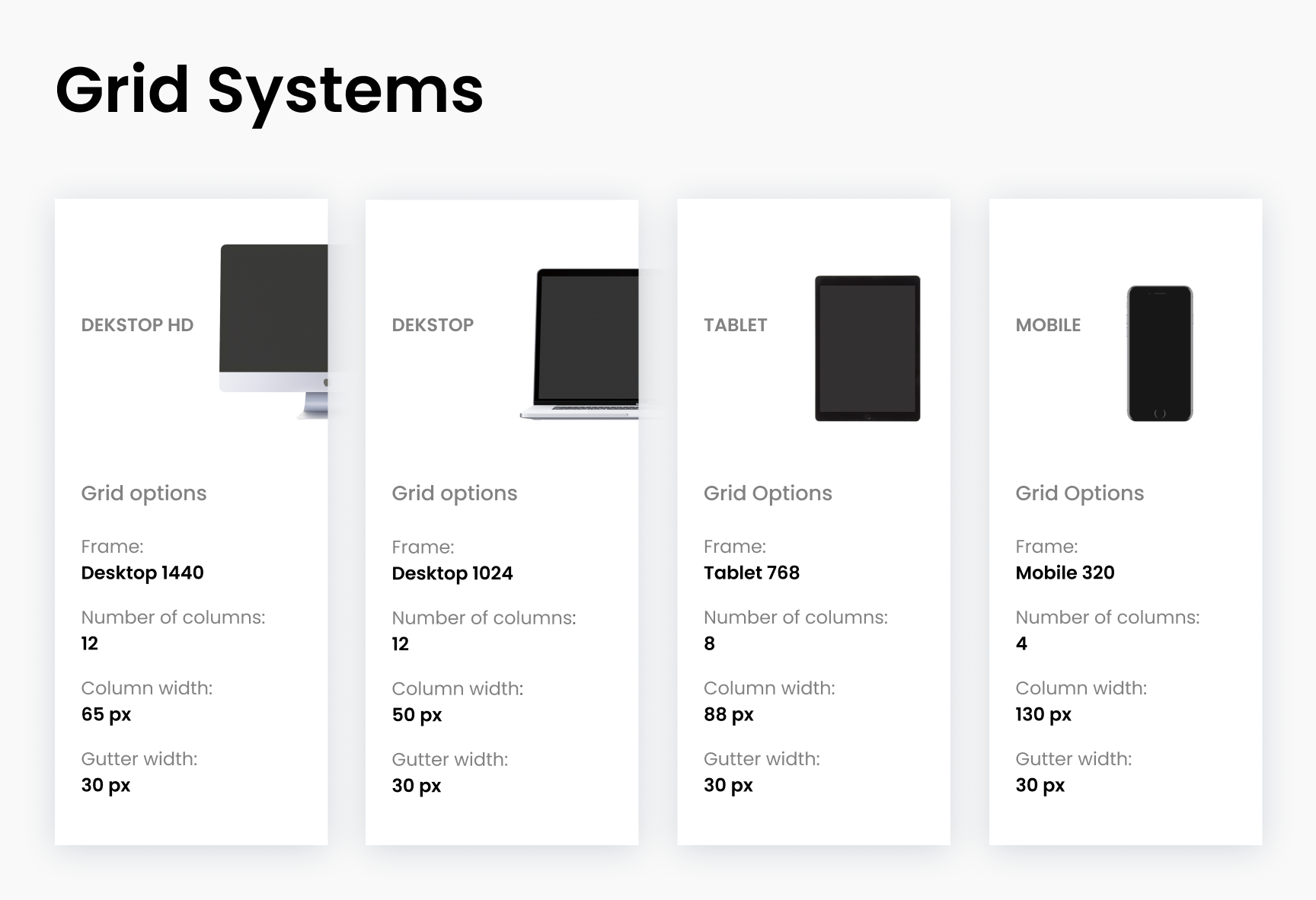Select the Desktop 1024 frame entry
The height and width of the screenshot is (900, 1316).
click(x=452, y=573)
